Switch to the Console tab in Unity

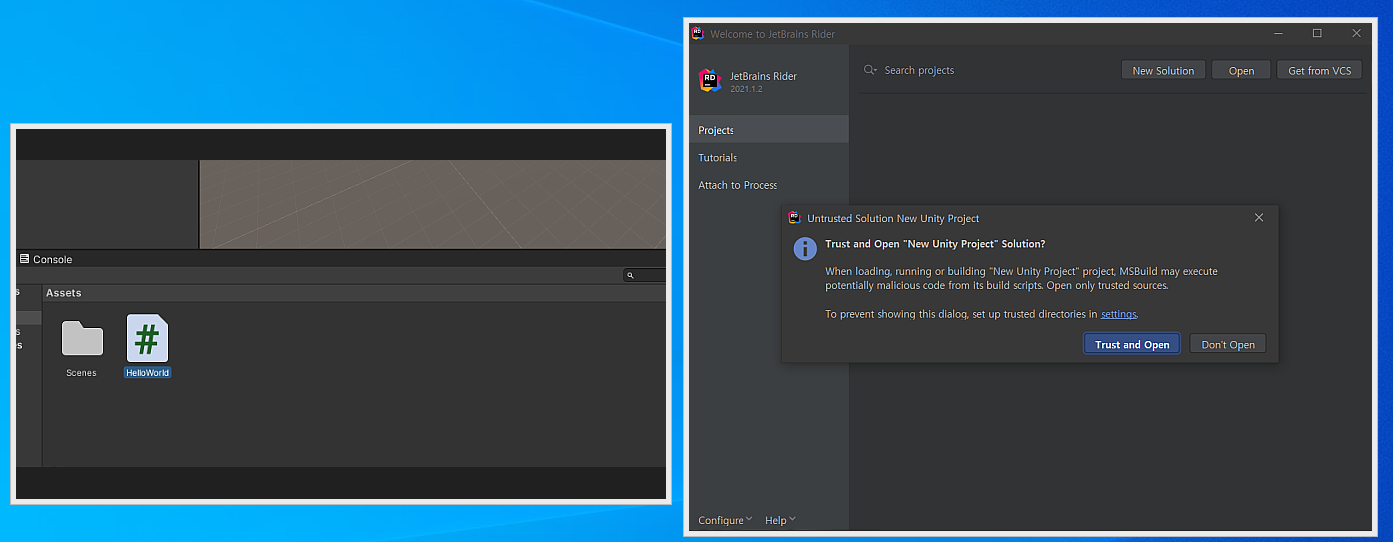tap(46, 259)
